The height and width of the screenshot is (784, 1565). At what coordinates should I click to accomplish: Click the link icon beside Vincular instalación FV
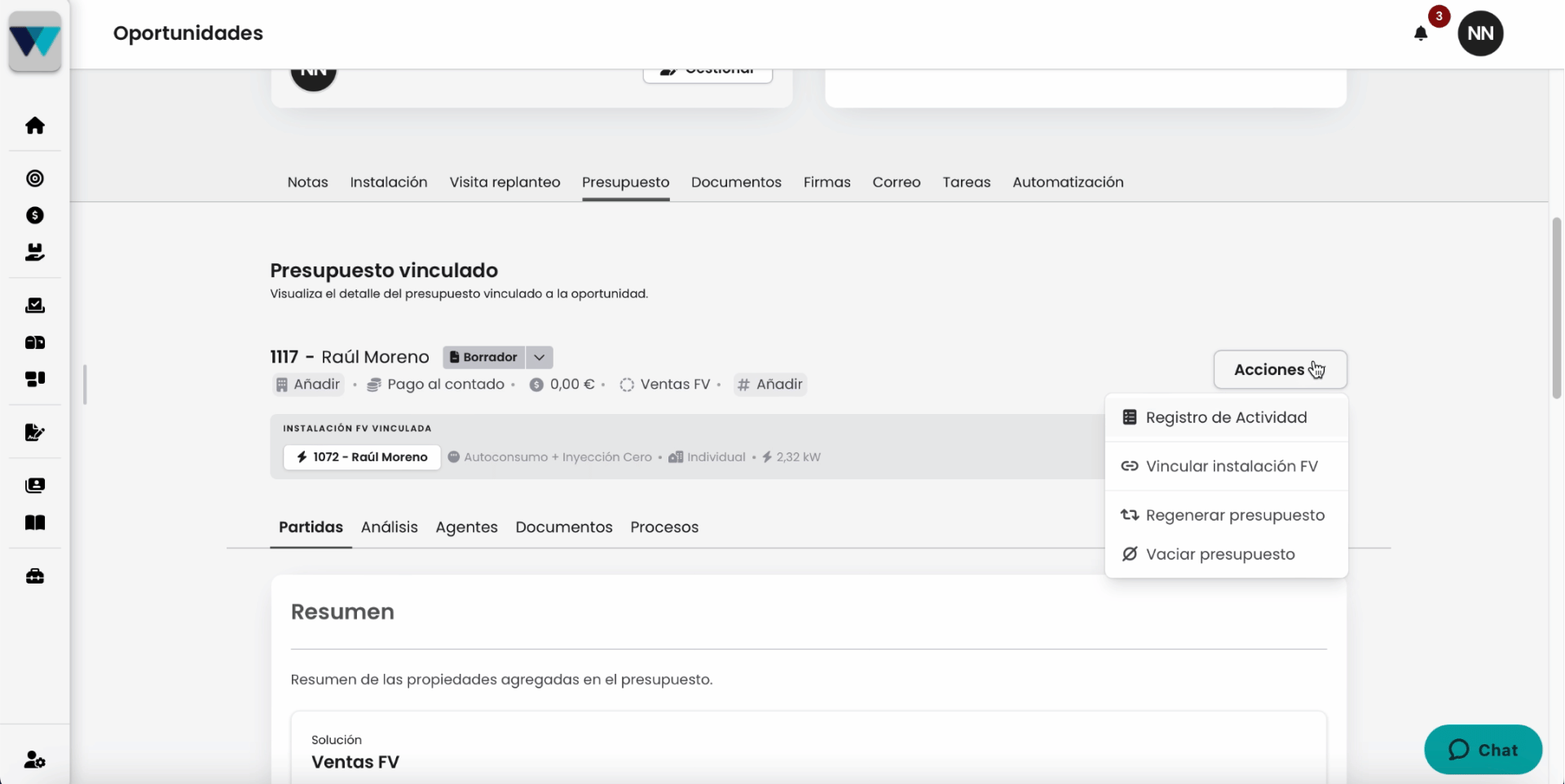point(1129,466)
